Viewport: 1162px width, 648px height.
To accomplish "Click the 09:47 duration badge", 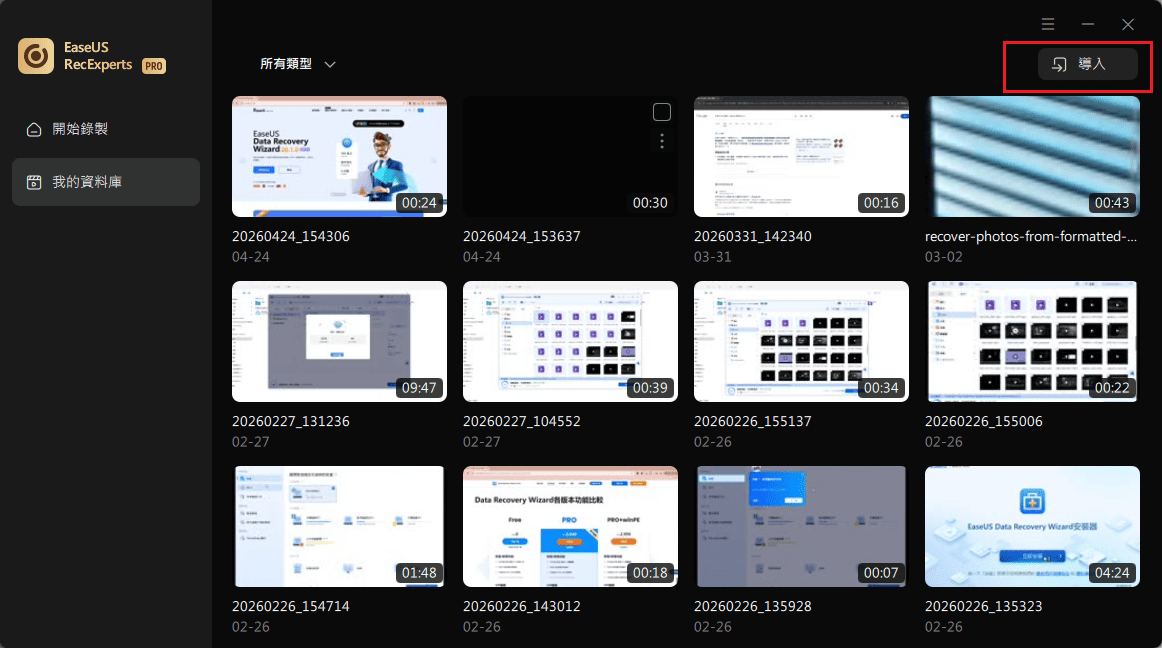I will [419, 388].
